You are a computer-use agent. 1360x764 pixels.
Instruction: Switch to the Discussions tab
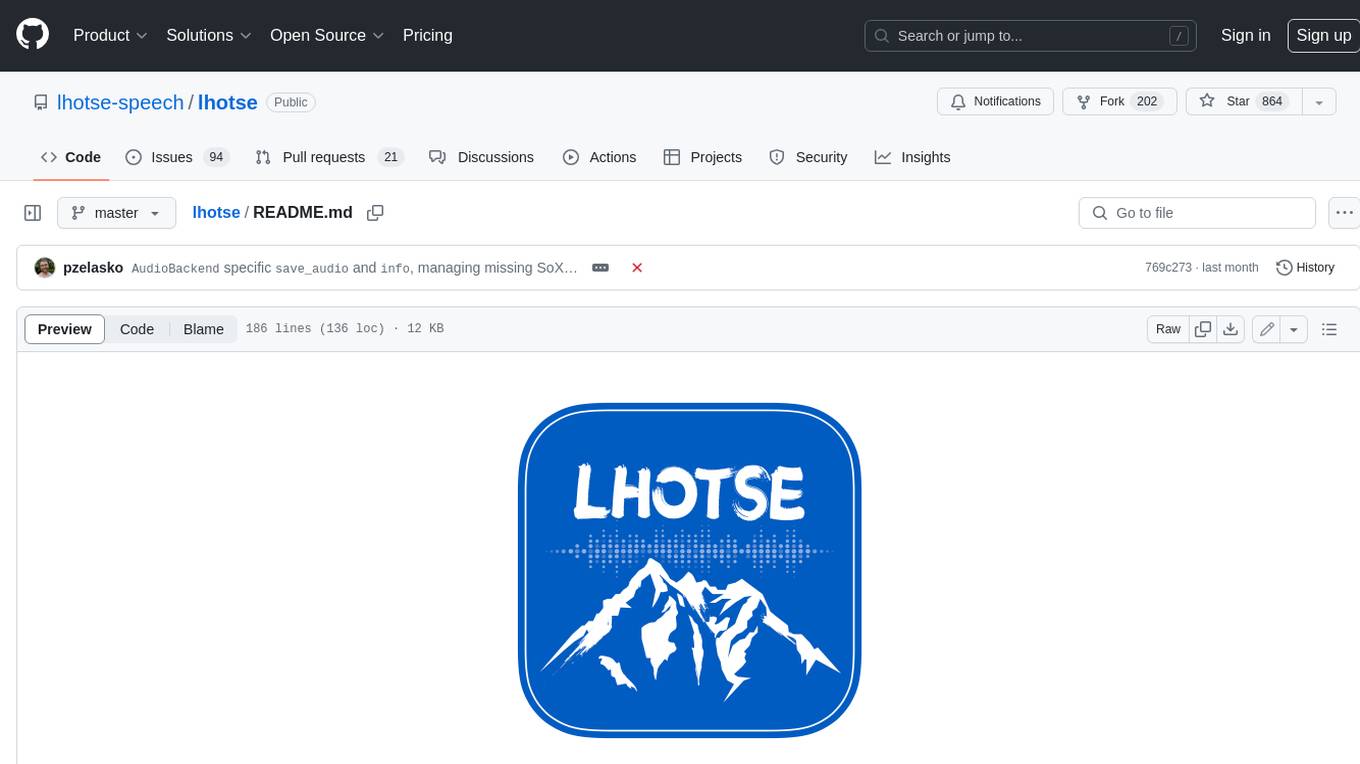click(x=481, y=157)
